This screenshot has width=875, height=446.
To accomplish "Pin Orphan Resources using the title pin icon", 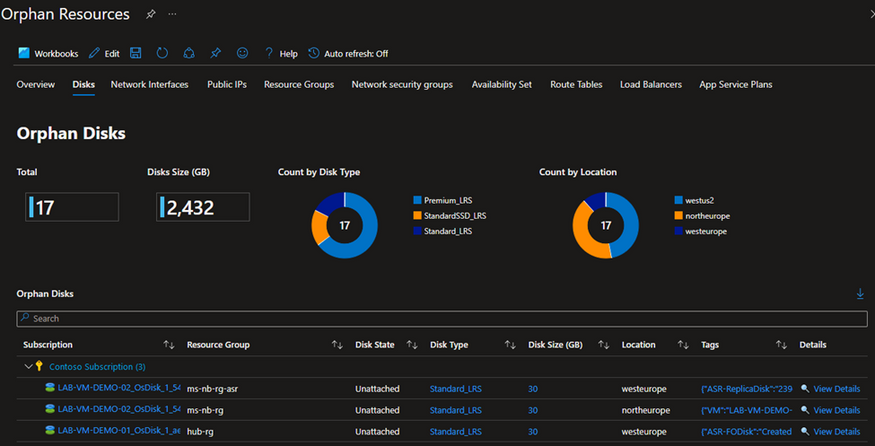I will point(150,15).
